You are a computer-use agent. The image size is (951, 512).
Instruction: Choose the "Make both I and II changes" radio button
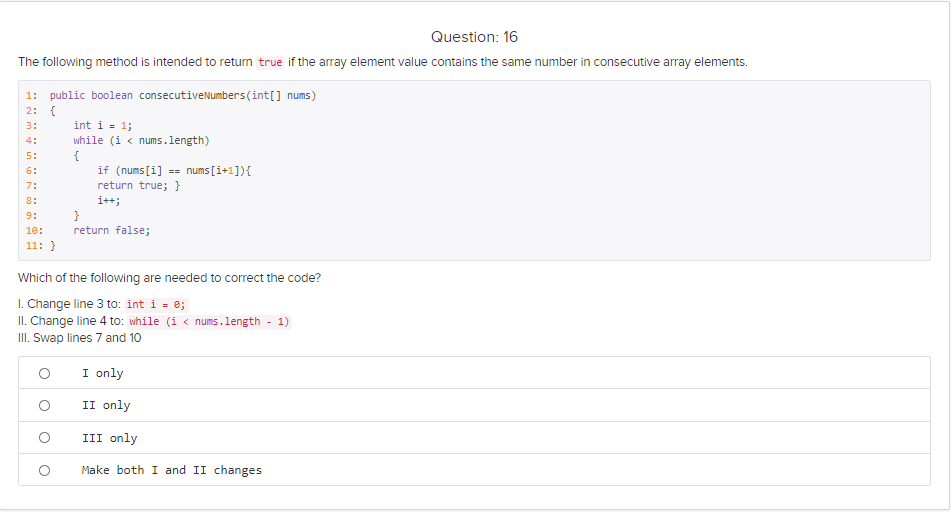pyautogui.click(x=44, y=470)
